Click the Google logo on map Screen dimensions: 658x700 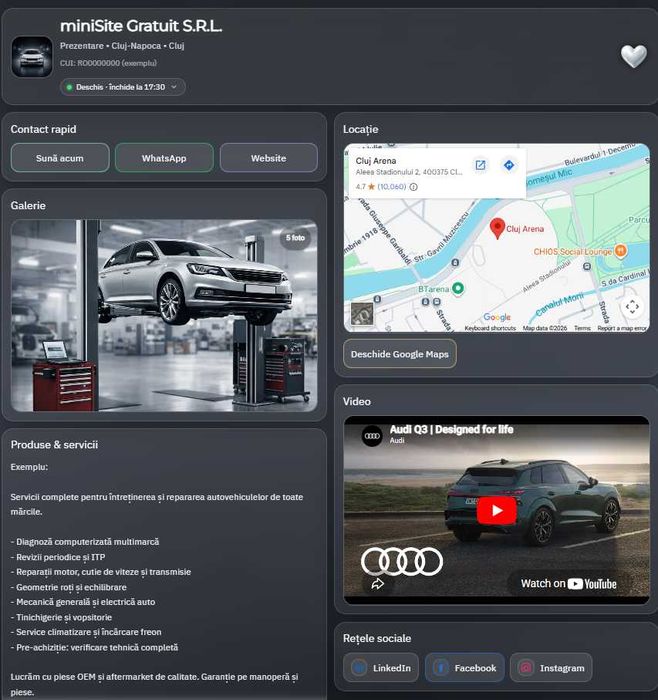click(497, 317)
